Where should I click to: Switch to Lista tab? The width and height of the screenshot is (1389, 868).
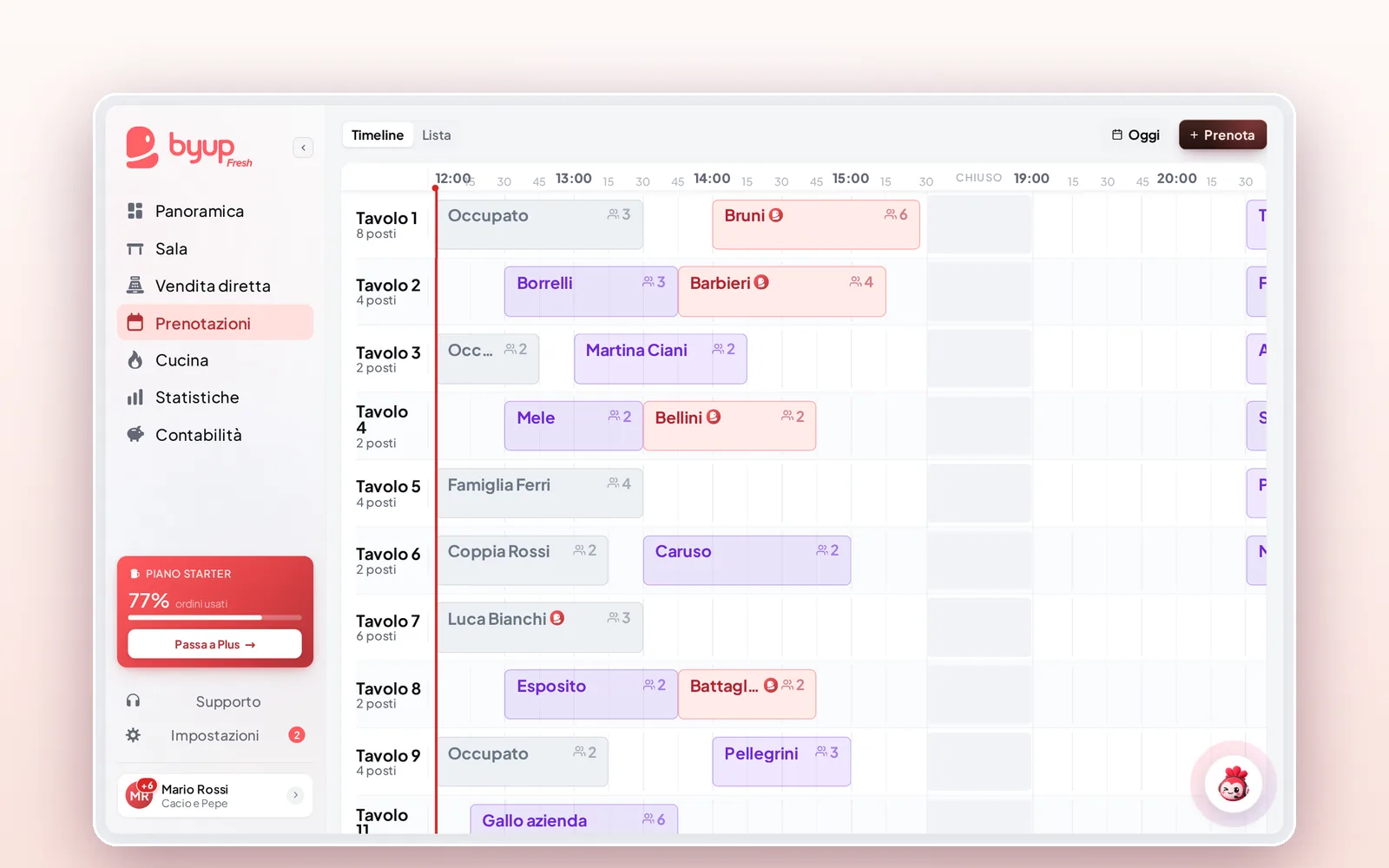click(437, 135)
